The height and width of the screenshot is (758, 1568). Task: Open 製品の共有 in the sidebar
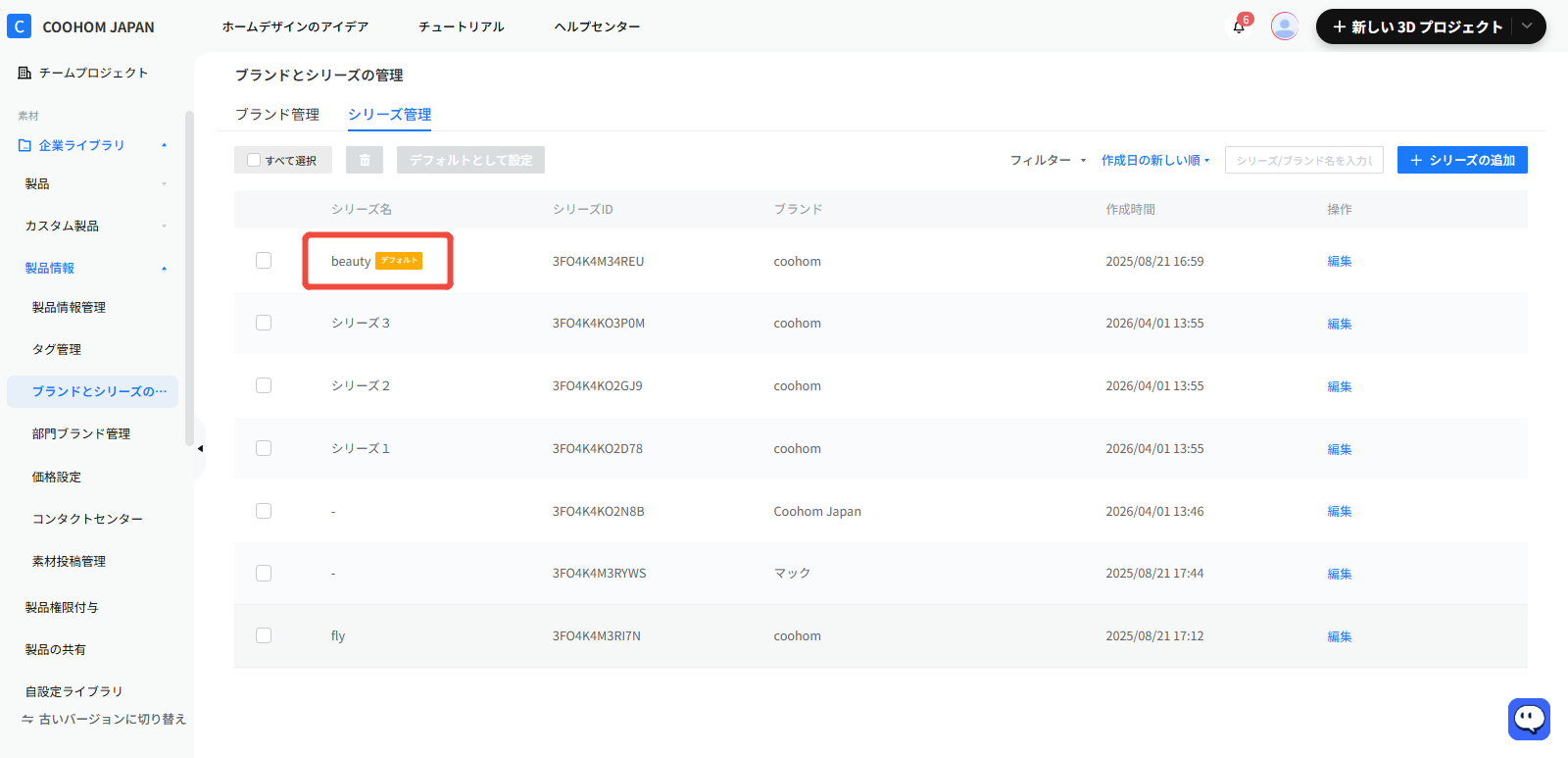[x=56, y=649]
